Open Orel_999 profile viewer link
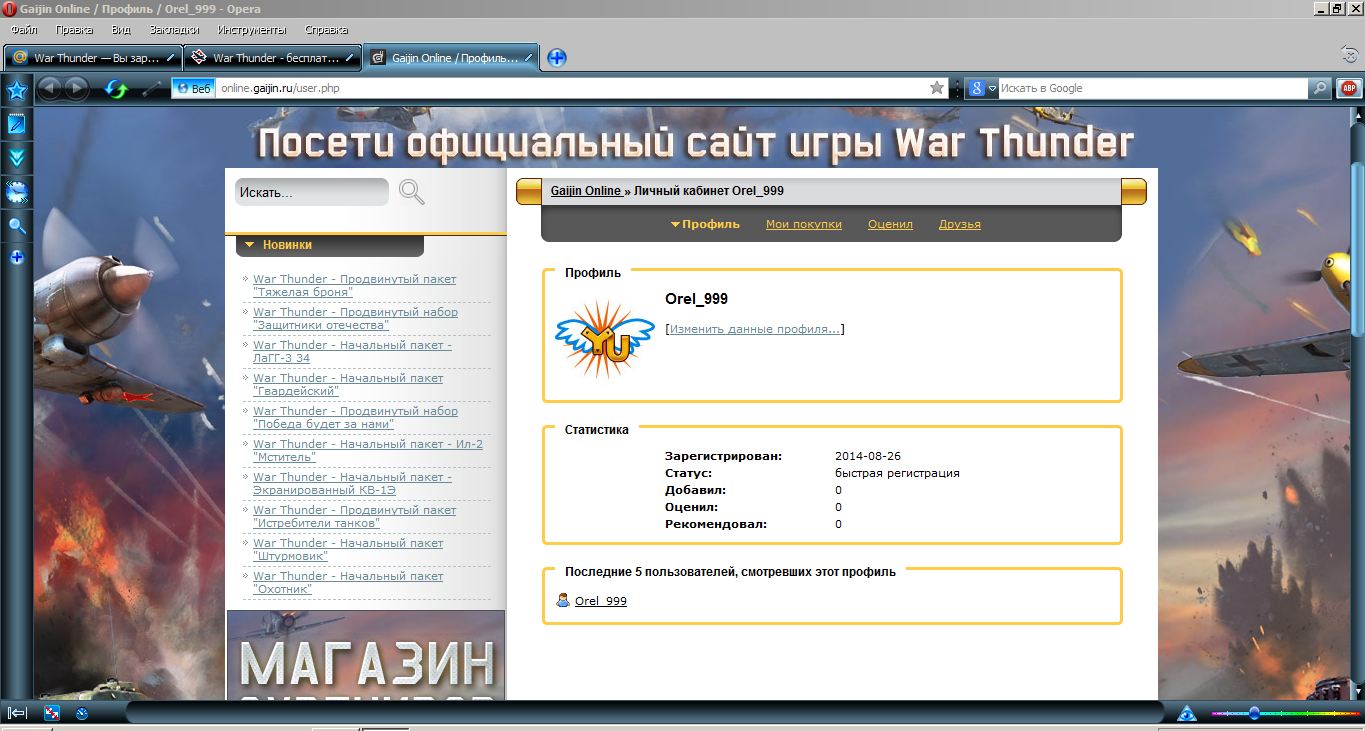The height and width of the screenshot is (731, 1365). click(x=601, y=601)
